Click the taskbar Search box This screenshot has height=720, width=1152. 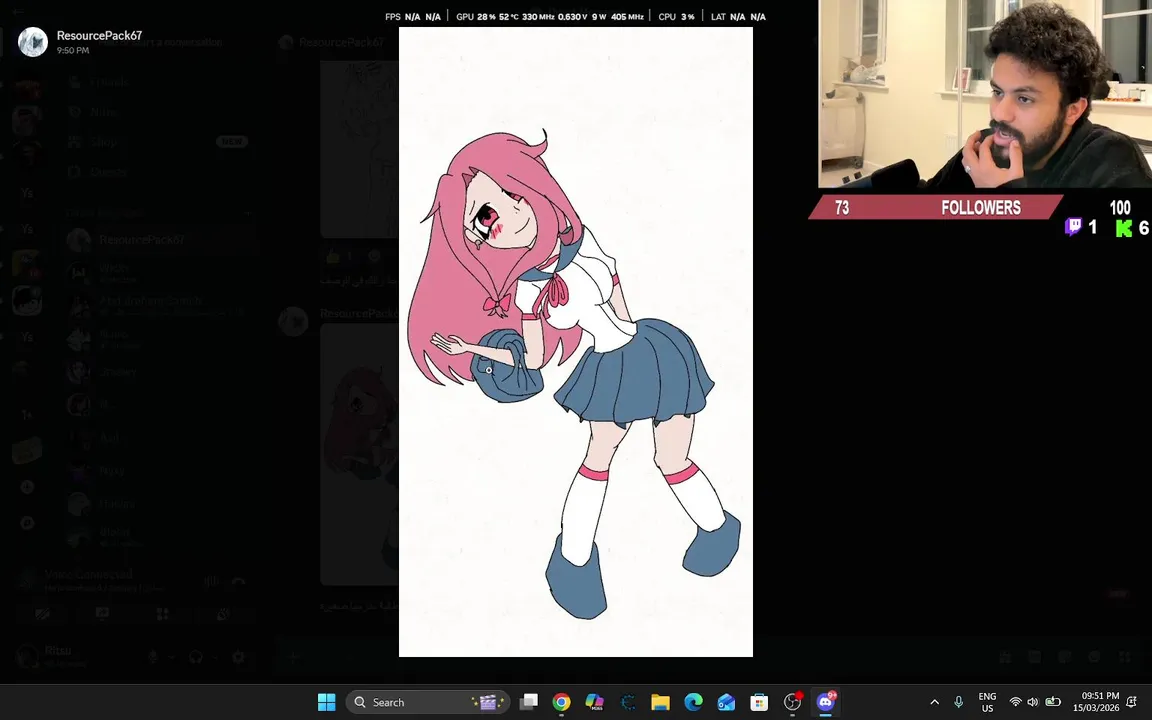[428, 702]
